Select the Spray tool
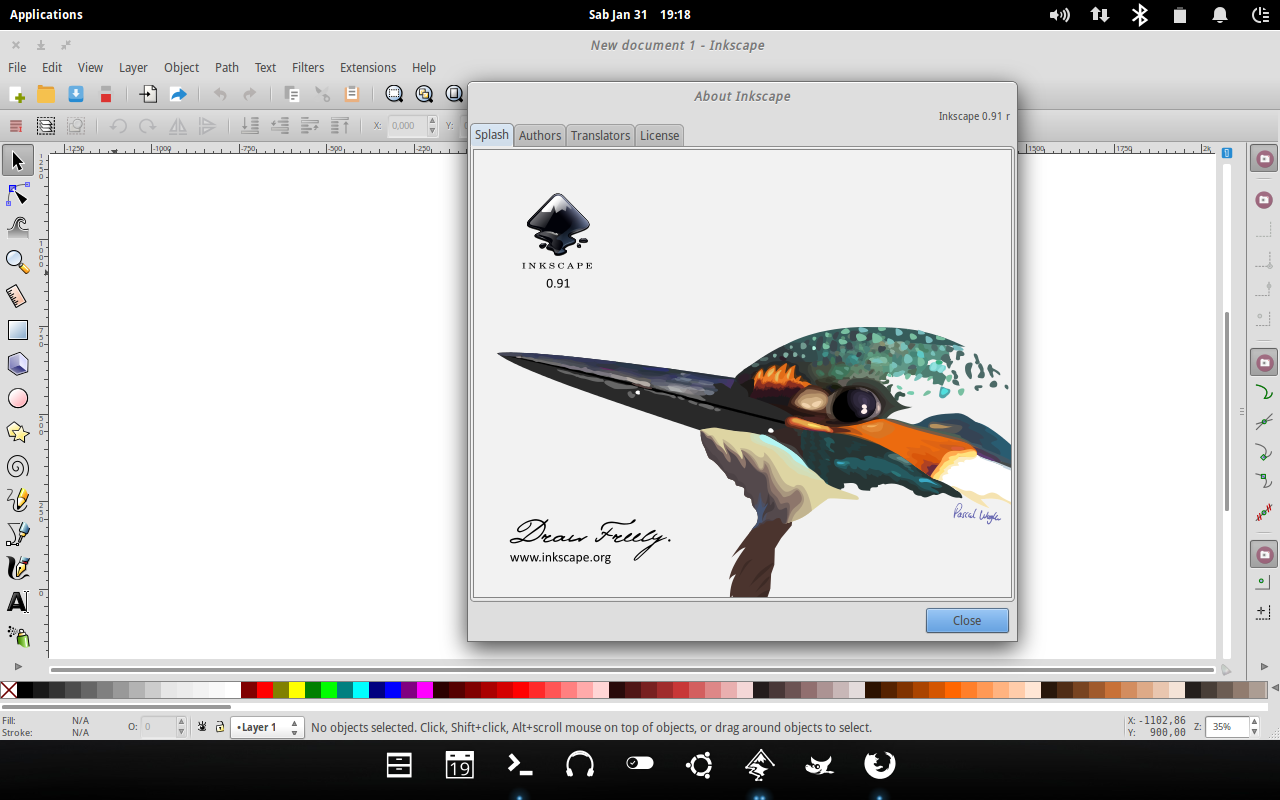 [17, 636]
